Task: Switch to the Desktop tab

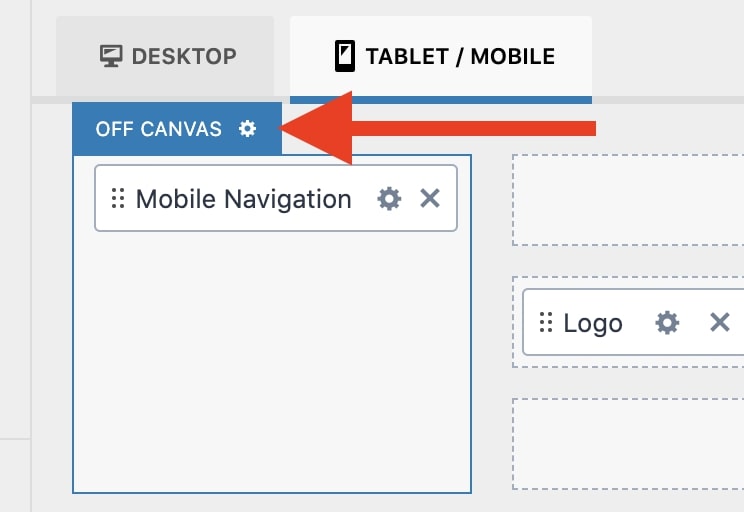Action: [x=165, y=56]
